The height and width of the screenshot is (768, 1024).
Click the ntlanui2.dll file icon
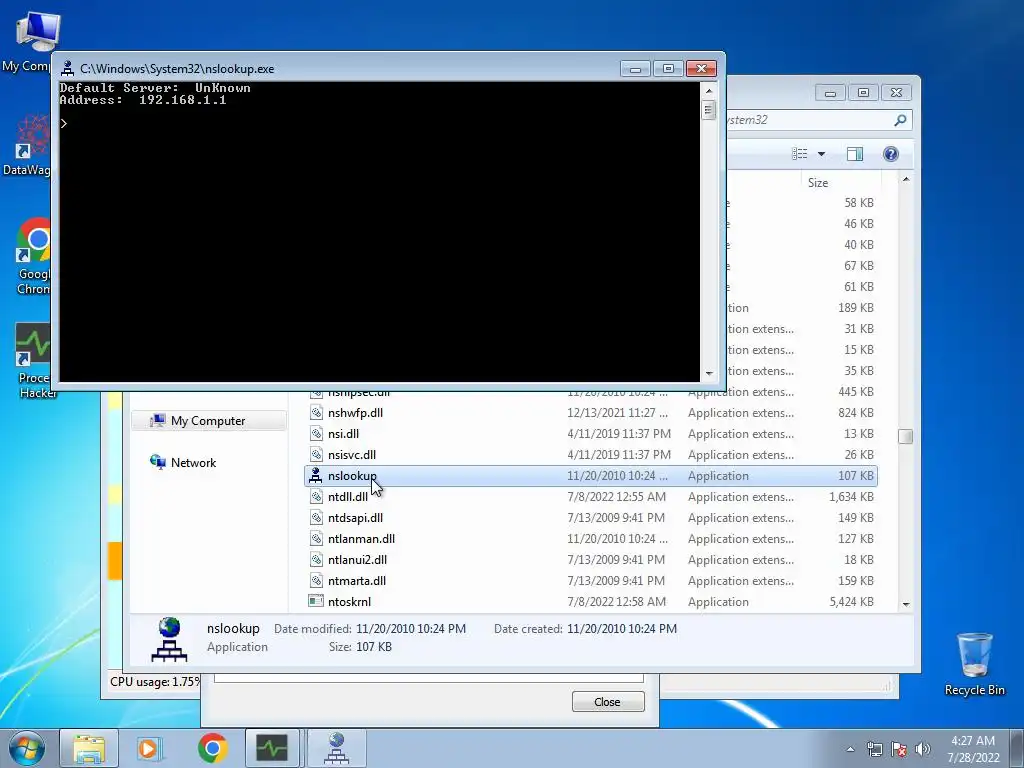point(316,560)
